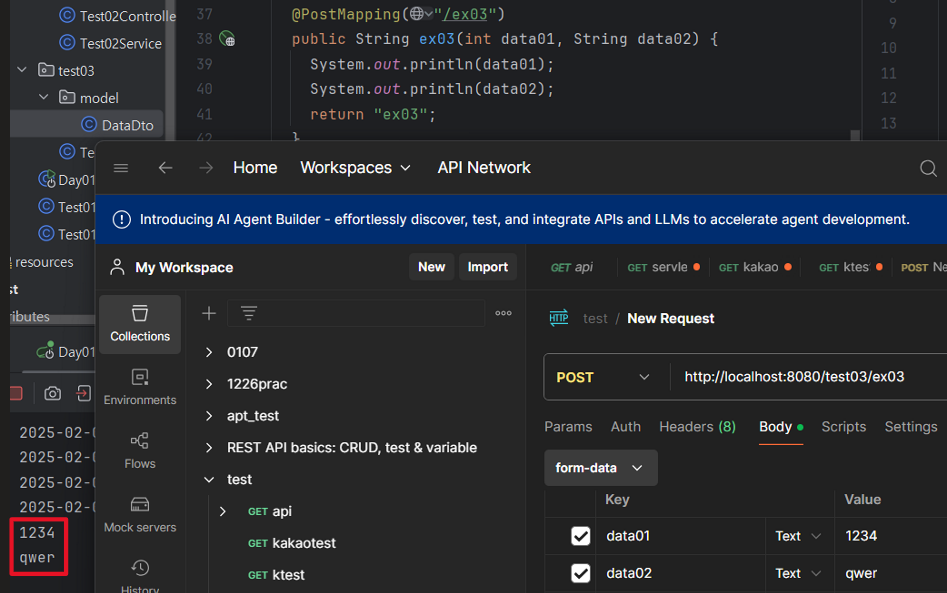The image size is (947, 593).
Task: Click the info icon in the blue banner
Action: tap(121, 219)
